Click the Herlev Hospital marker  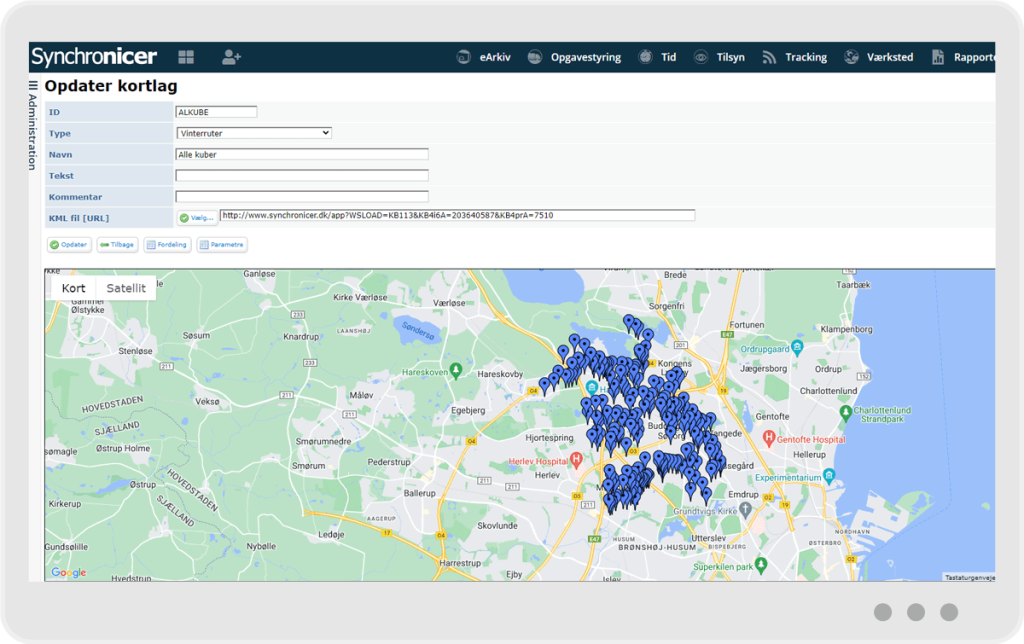point(576,459)
